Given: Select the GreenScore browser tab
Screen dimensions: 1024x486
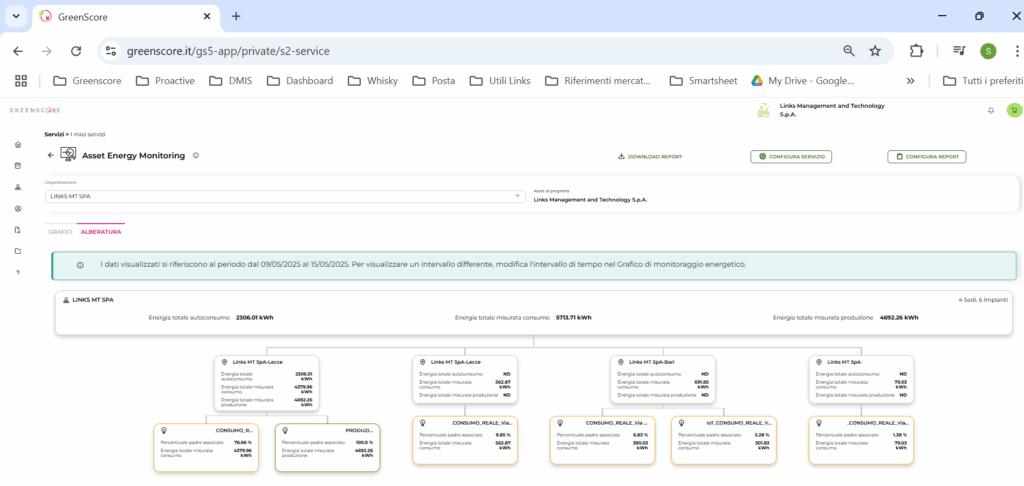Looking at the screenshot, I should [127, 16].
